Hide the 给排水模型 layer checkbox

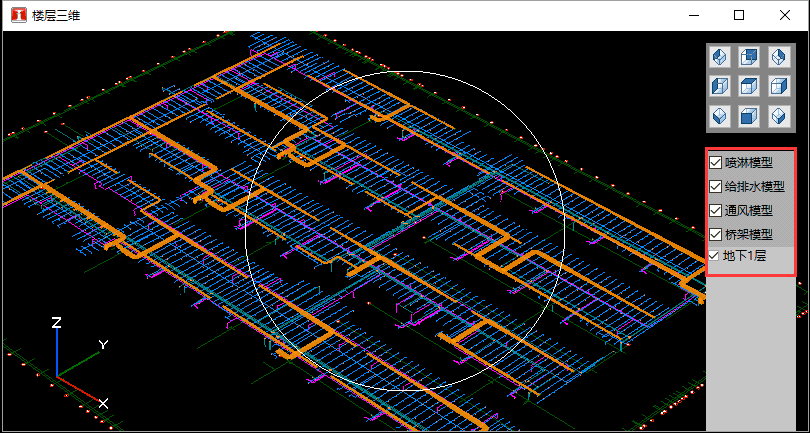716,186
